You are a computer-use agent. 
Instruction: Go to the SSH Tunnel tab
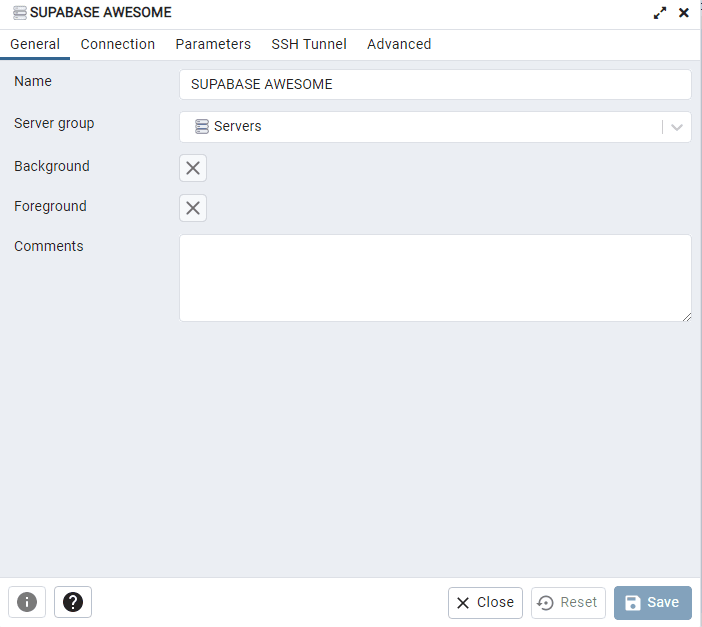[x=309, y=44]
